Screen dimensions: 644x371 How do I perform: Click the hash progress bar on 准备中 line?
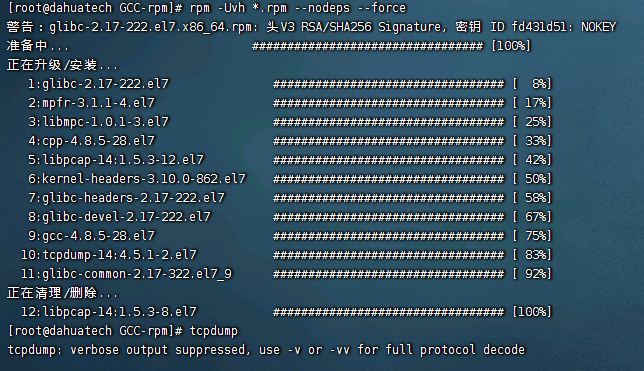click(x=368, y=46)
